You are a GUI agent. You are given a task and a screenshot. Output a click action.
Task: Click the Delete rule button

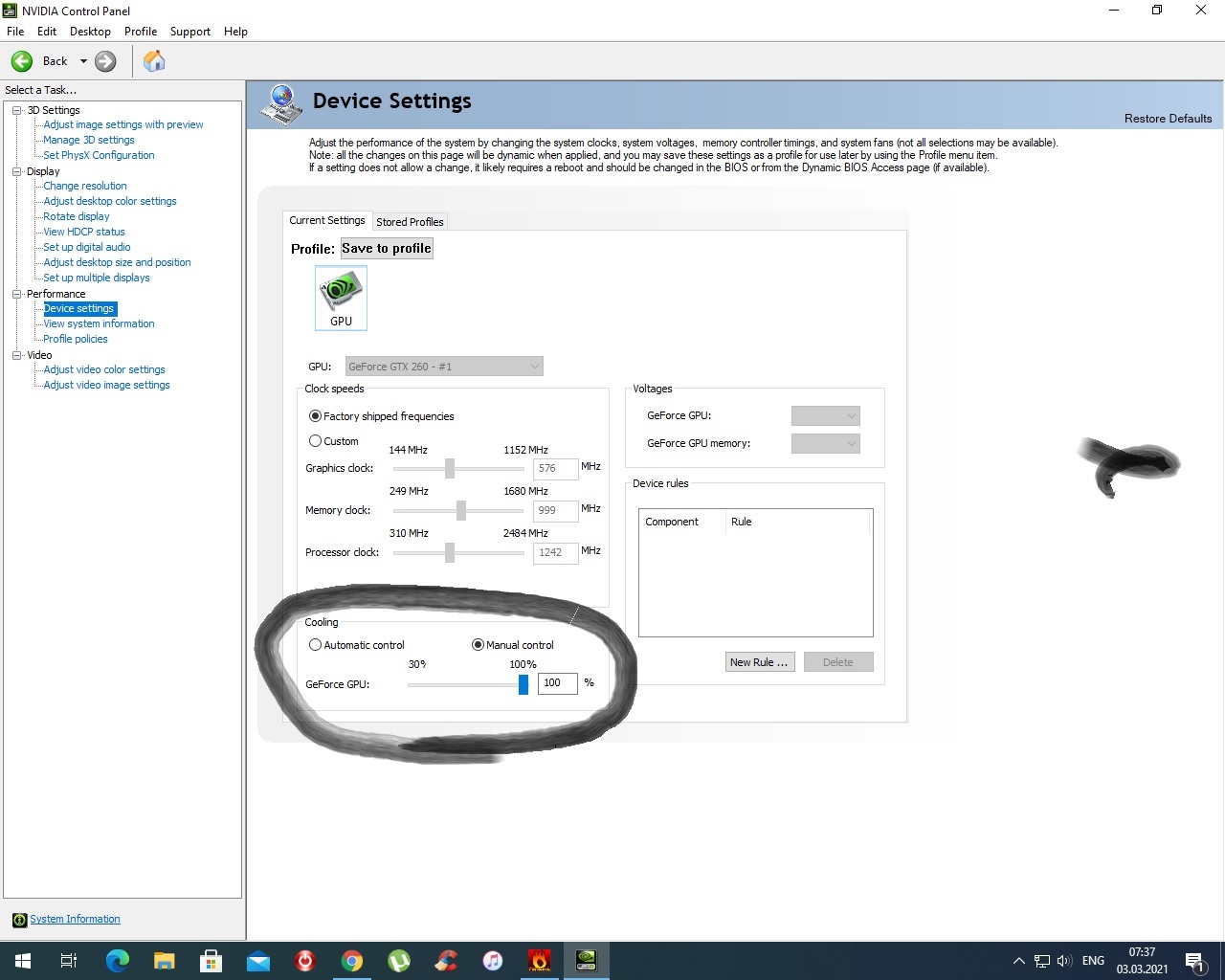[x=838, y=662]
